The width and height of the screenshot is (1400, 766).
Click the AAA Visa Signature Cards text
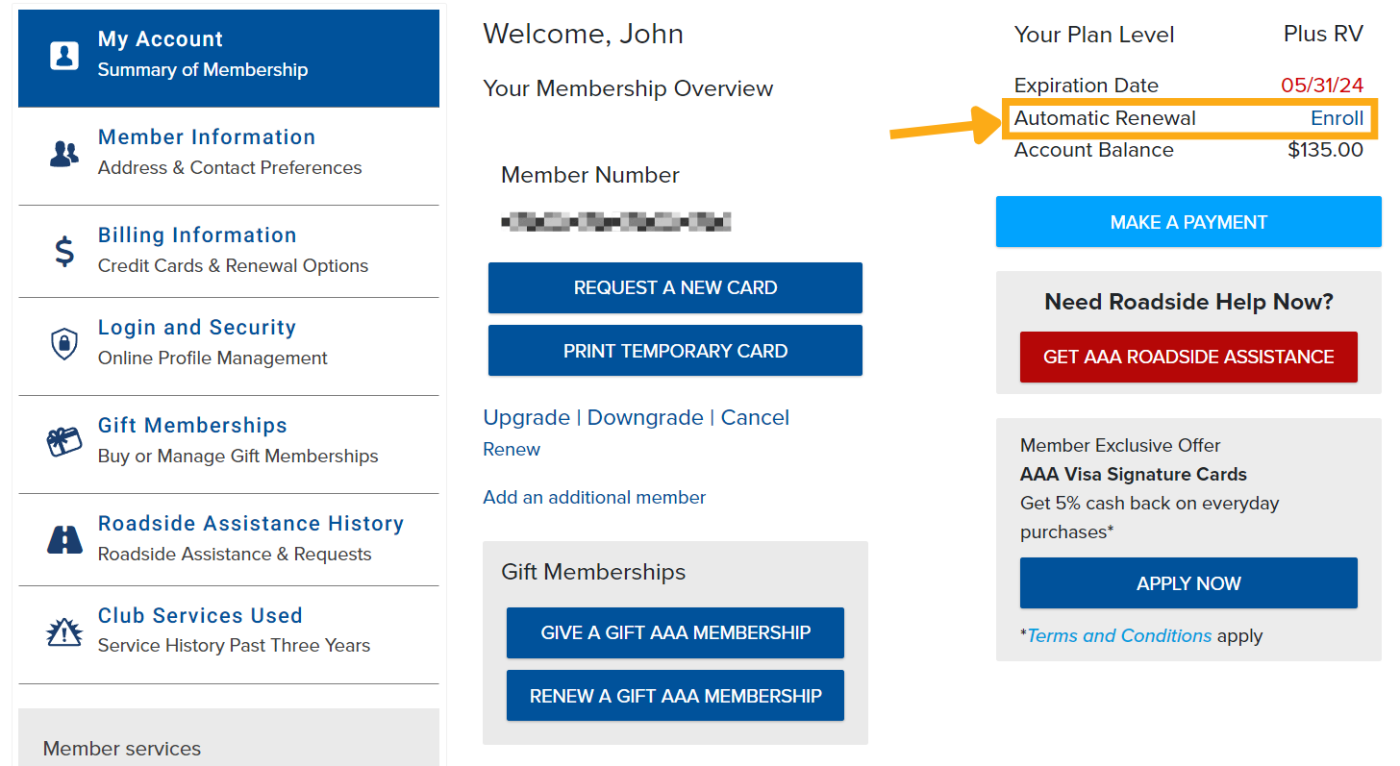1133,474
